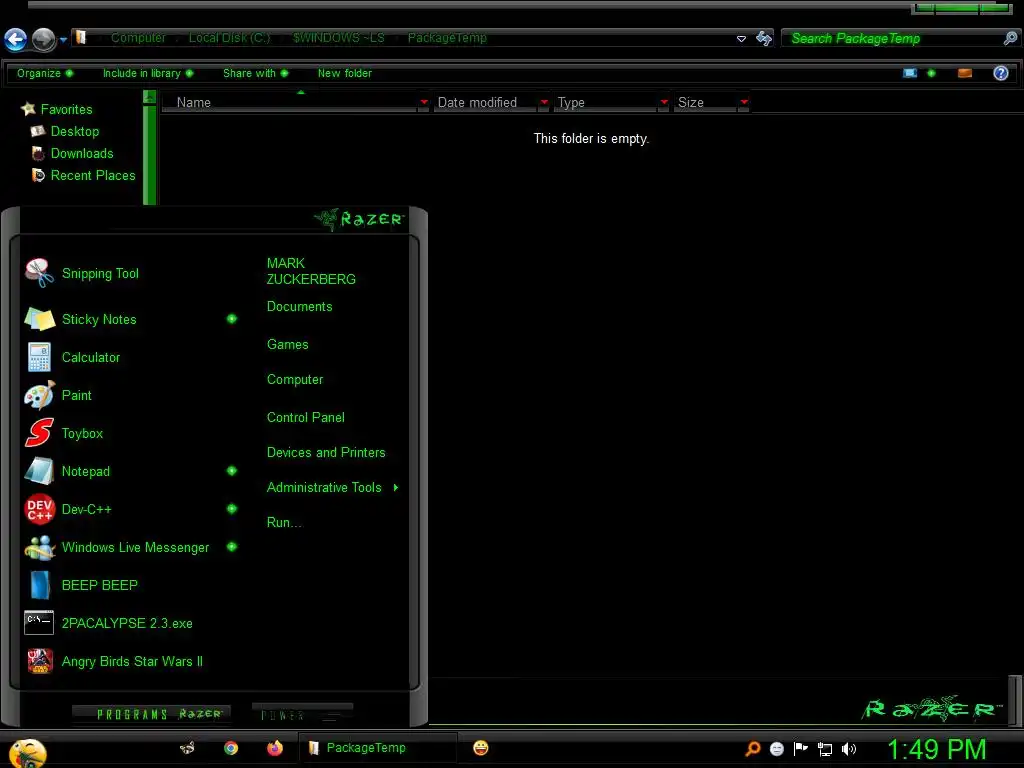Expand the Sticky Notes jump list
This screenshot has height=768, width=1024.
232,319
